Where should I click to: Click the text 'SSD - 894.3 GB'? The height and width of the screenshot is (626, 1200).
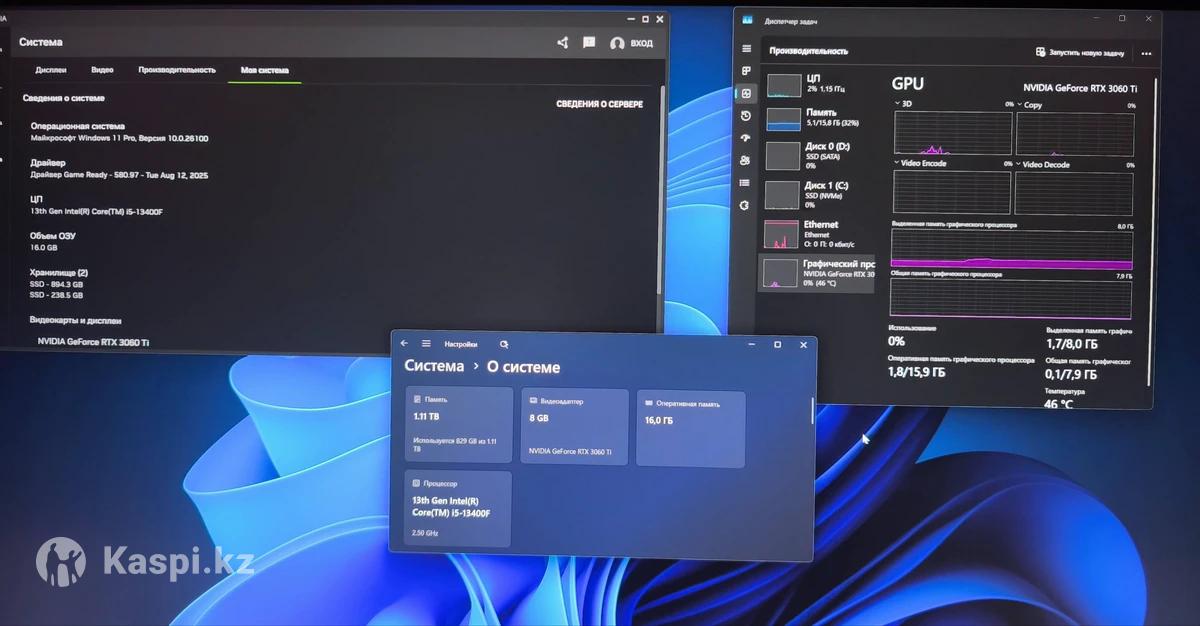click(56, 284)
